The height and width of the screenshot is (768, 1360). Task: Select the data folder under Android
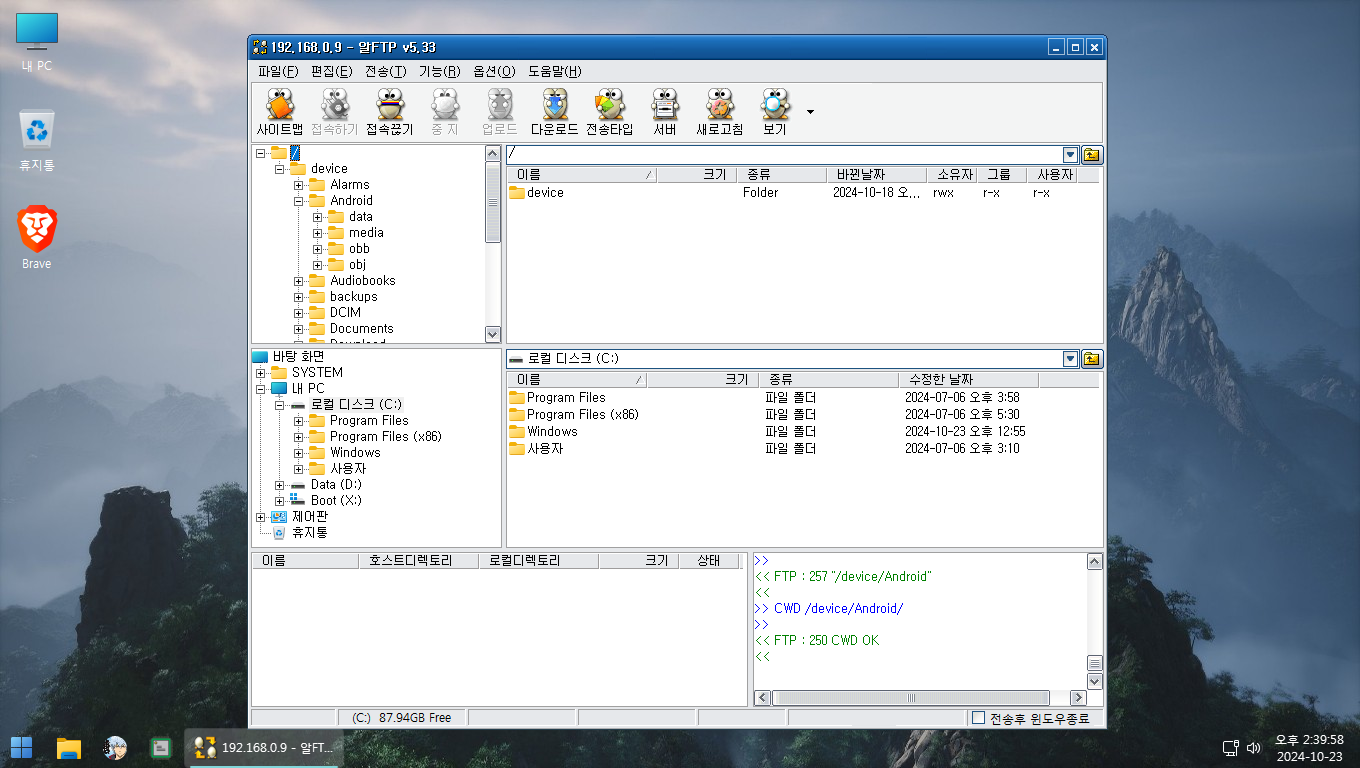click(361, 217)
